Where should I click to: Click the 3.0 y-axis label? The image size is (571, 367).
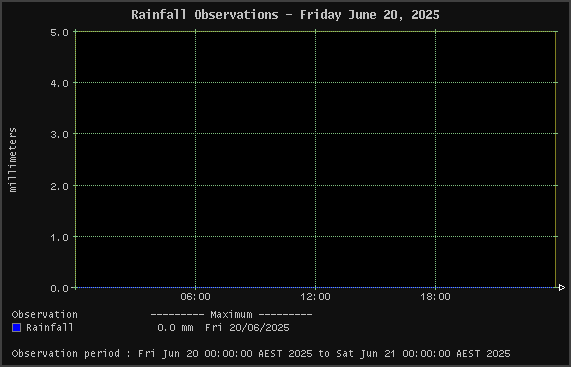click(59, 134)
